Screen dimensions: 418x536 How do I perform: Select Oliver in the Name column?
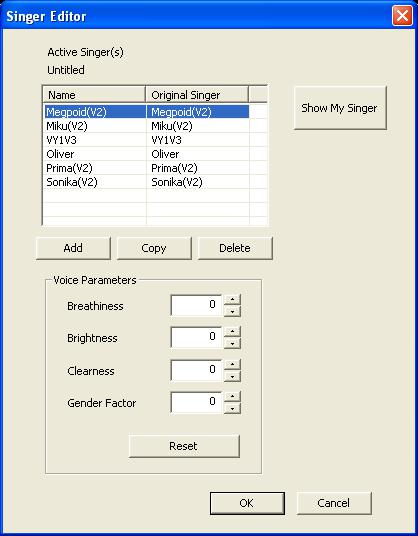pos(60,154)
